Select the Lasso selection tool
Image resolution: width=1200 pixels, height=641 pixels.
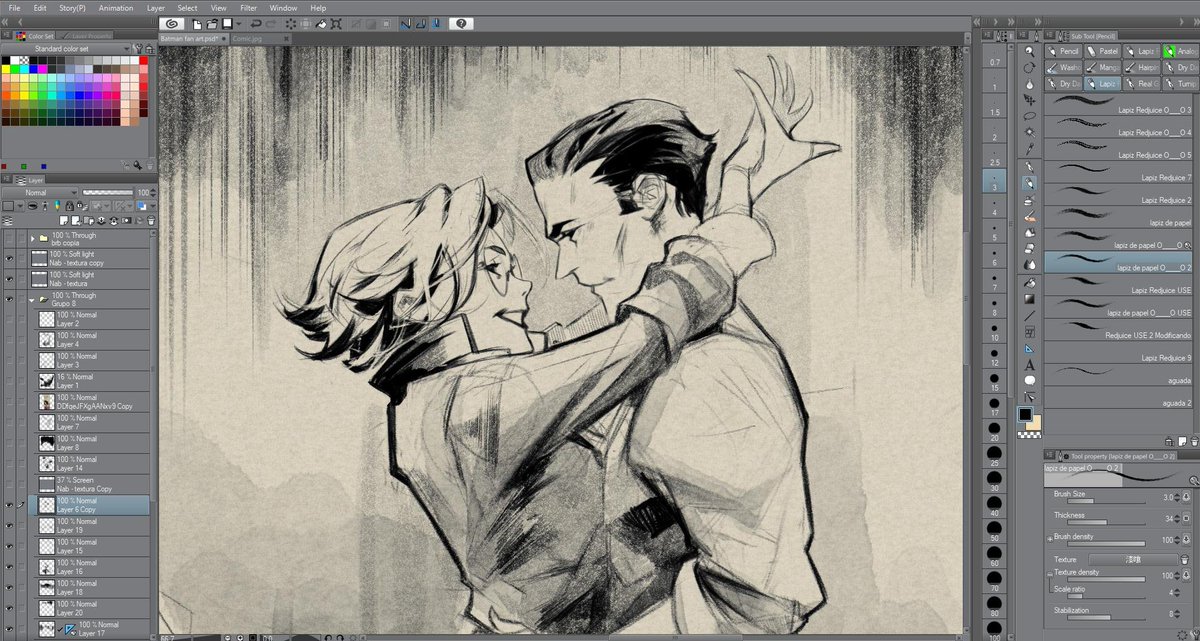pos(1029,116)
